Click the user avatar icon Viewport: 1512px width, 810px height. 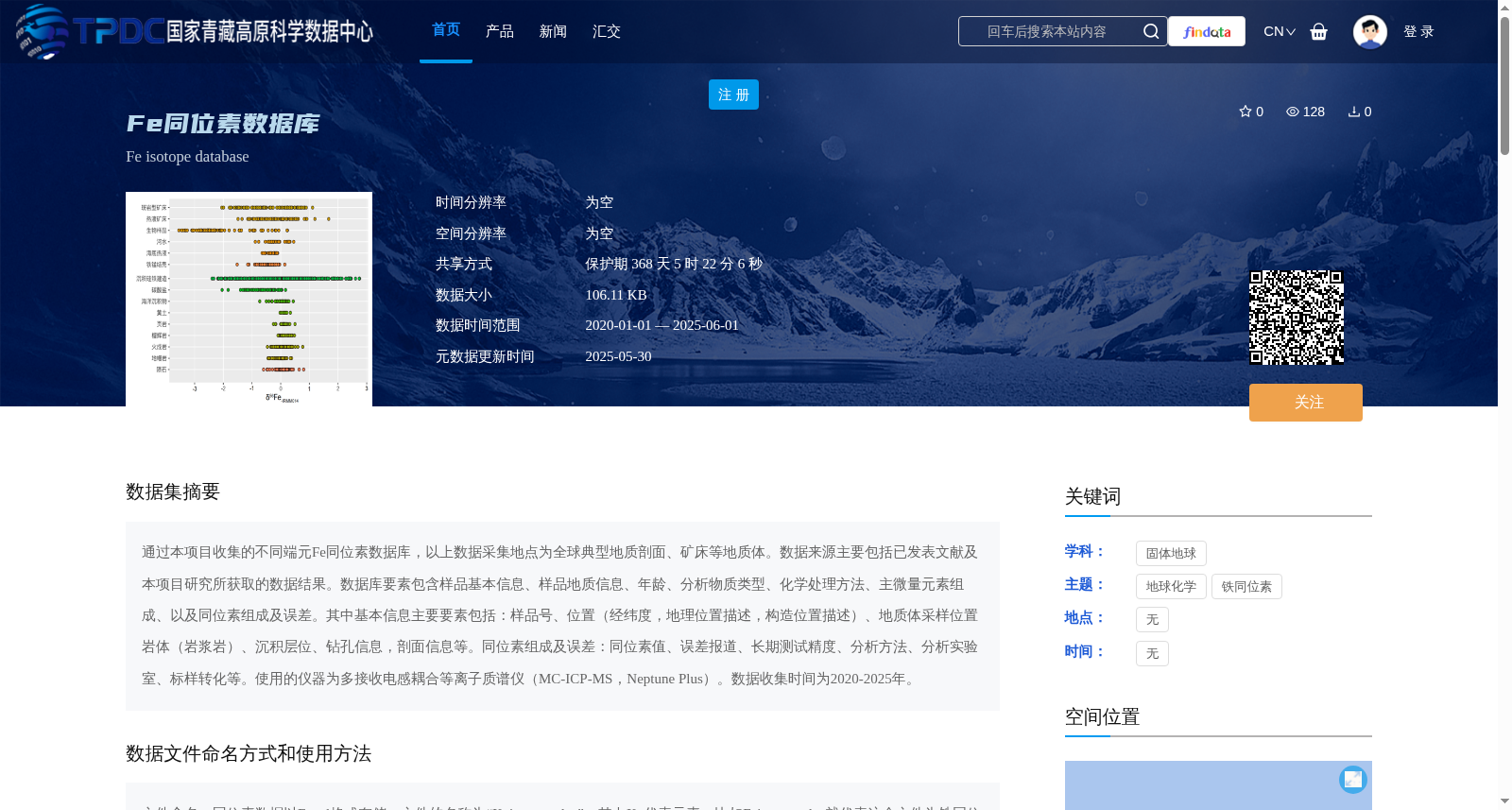[x=1369, y=31]
